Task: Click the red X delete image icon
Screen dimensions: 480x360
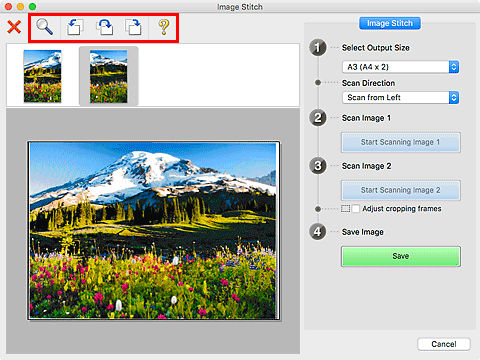Action: coord(14,27)
